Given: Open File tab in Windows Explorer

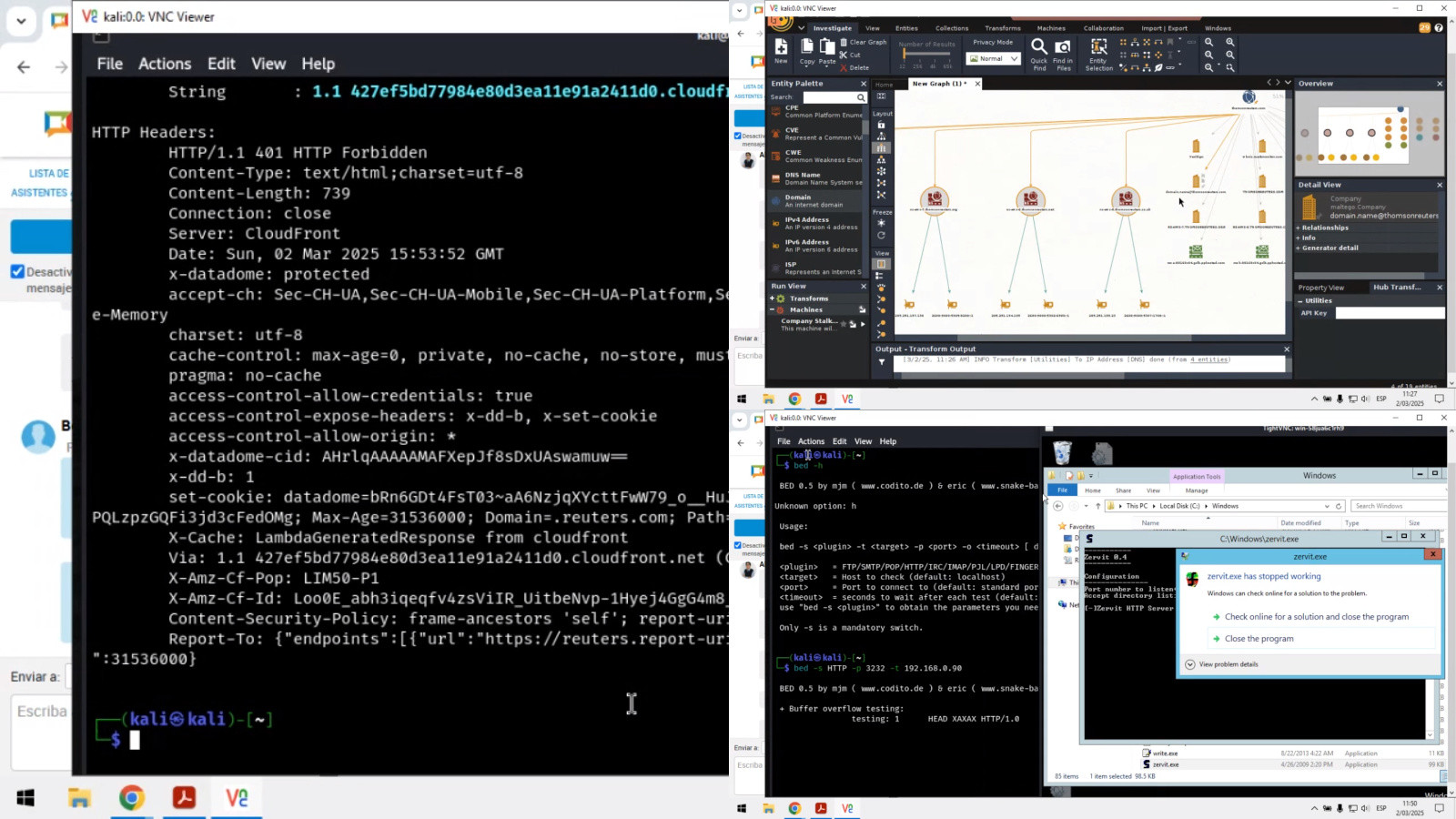Looking at the screenshot, I should 1062,490.
